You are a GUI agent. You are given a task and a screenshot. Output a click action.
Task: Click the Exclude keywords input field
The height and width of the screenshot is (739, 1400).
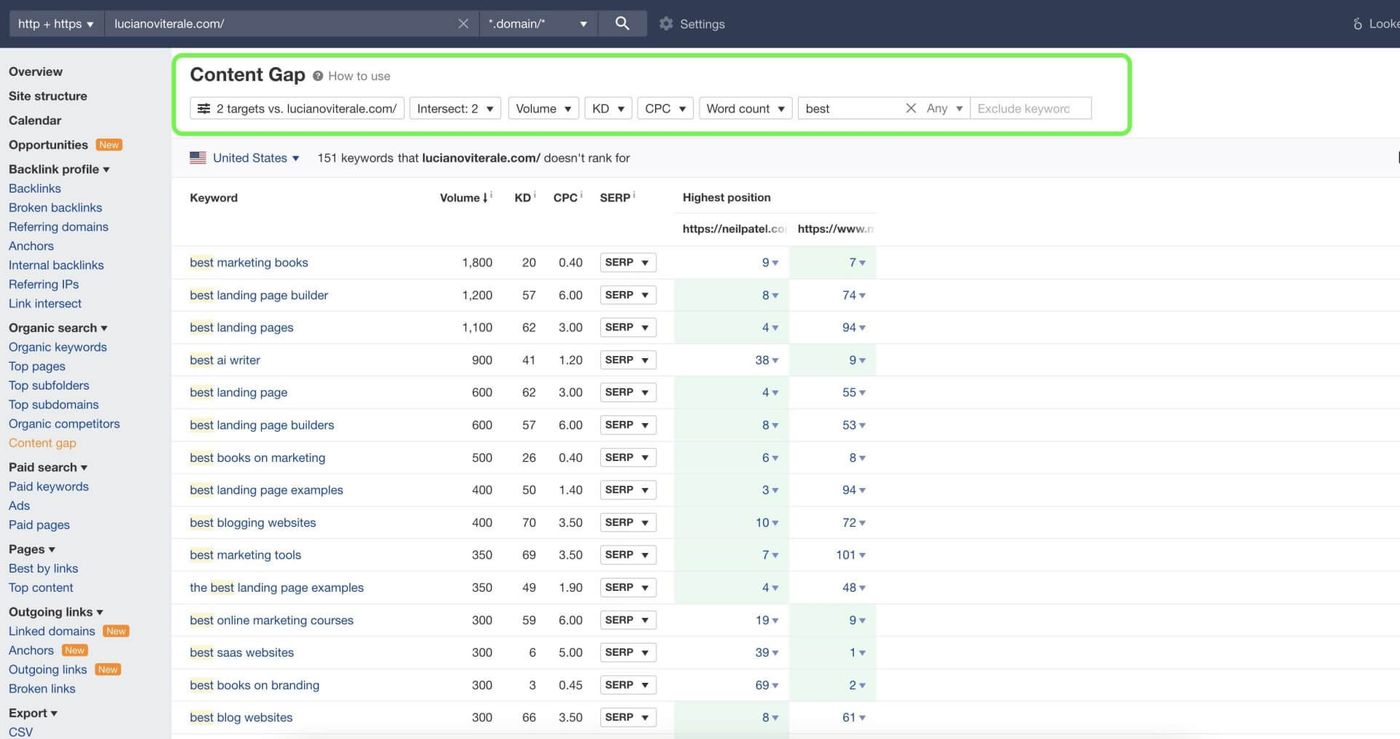click(1031, 108)
